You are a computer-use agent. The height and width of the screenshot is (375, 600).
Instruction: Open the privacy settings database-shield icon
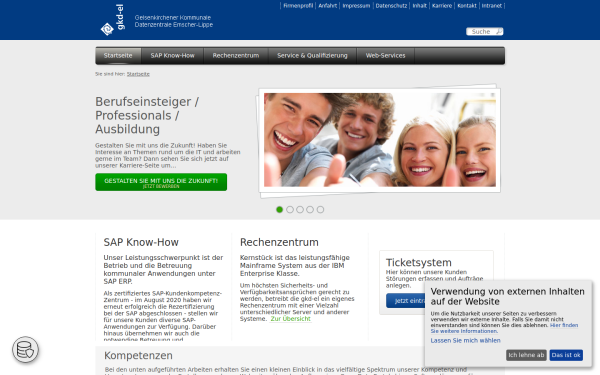(x=25, y=350)
